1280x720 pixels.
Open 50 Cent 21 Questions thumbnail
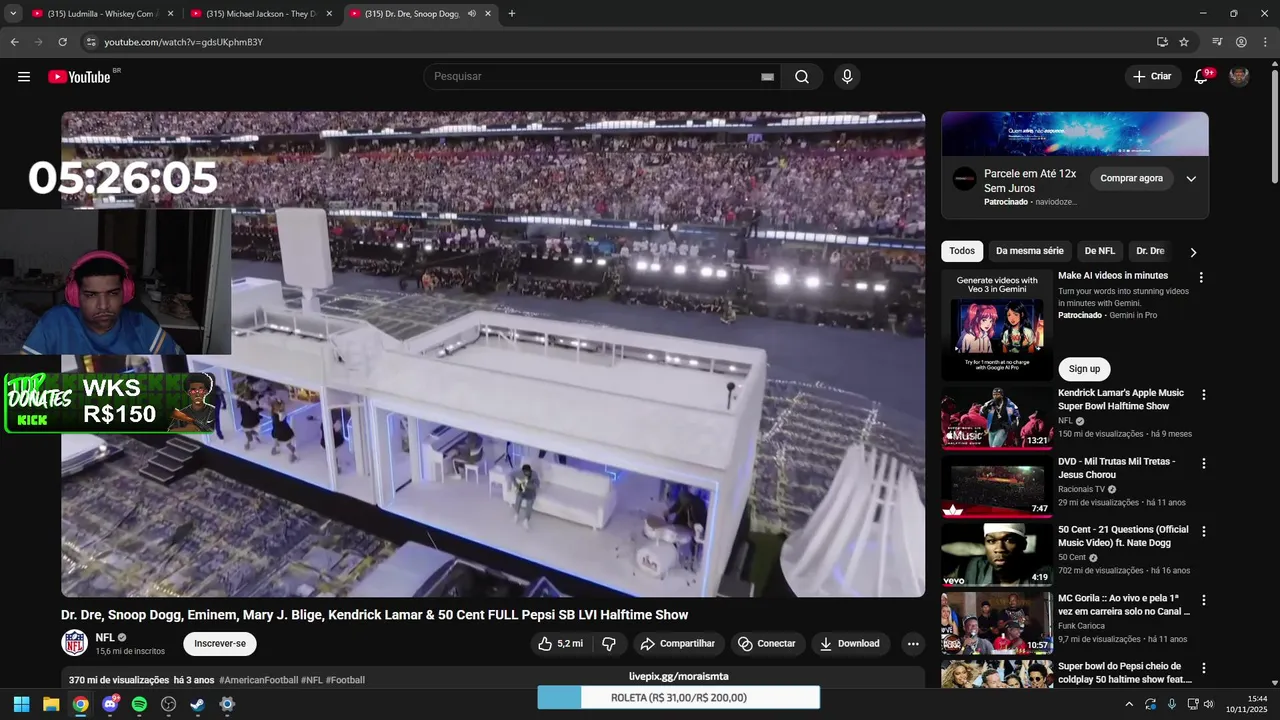pyautogui.click(x=996, y=555)
